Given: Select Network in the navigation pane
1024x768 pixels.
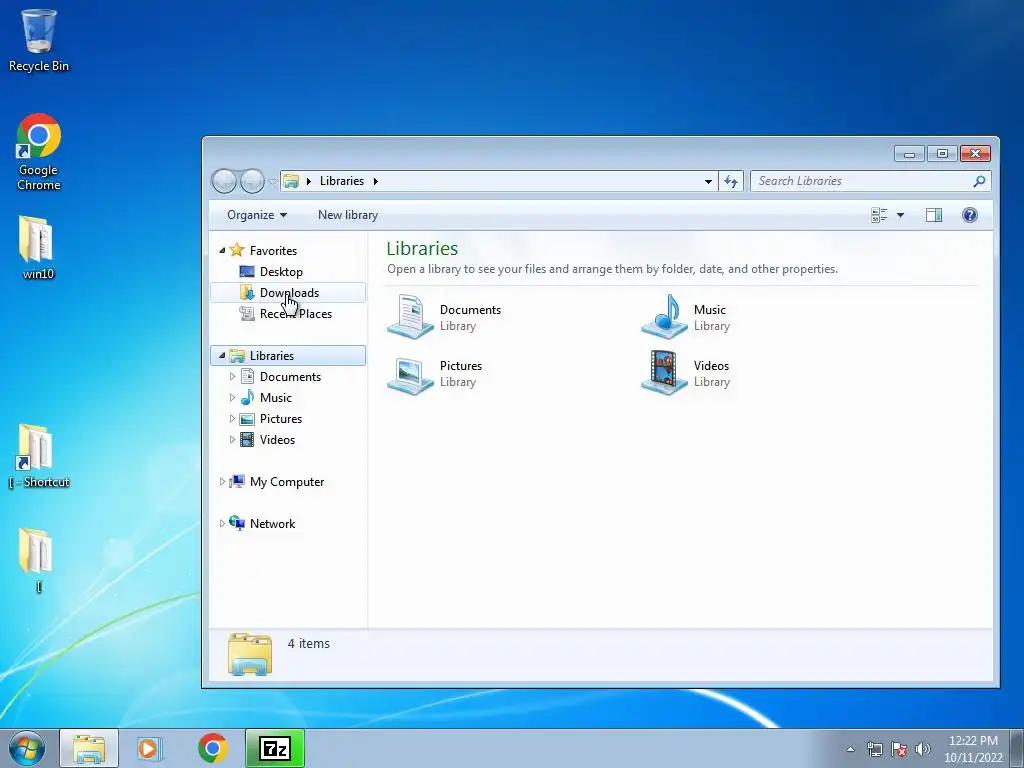Looking at the screenshot, I should click(272, 524).
